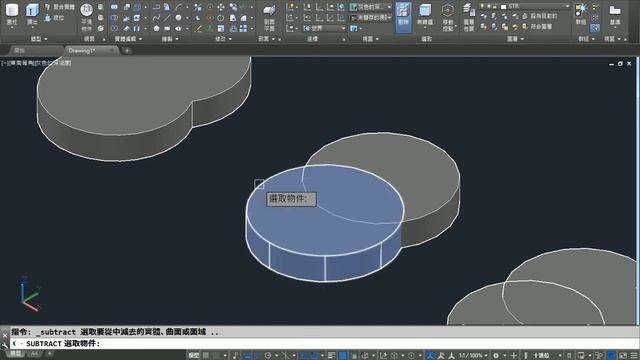This screenshot has height=360, width=640.
Task: Click the SUBTRACT command line input field
Action: (x=324, y=344)
